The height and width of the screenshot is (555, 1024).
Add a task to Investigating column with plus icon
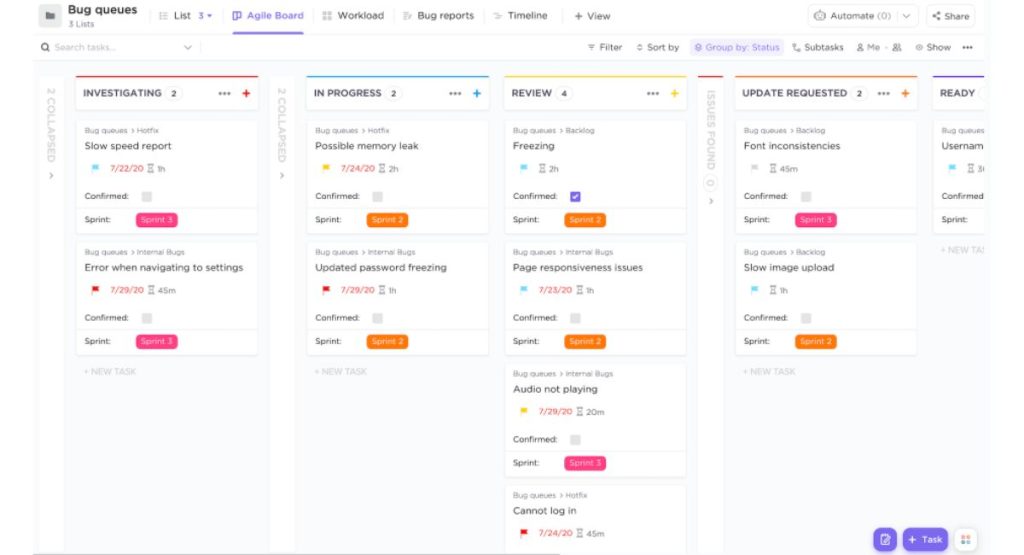pos(247,93)
